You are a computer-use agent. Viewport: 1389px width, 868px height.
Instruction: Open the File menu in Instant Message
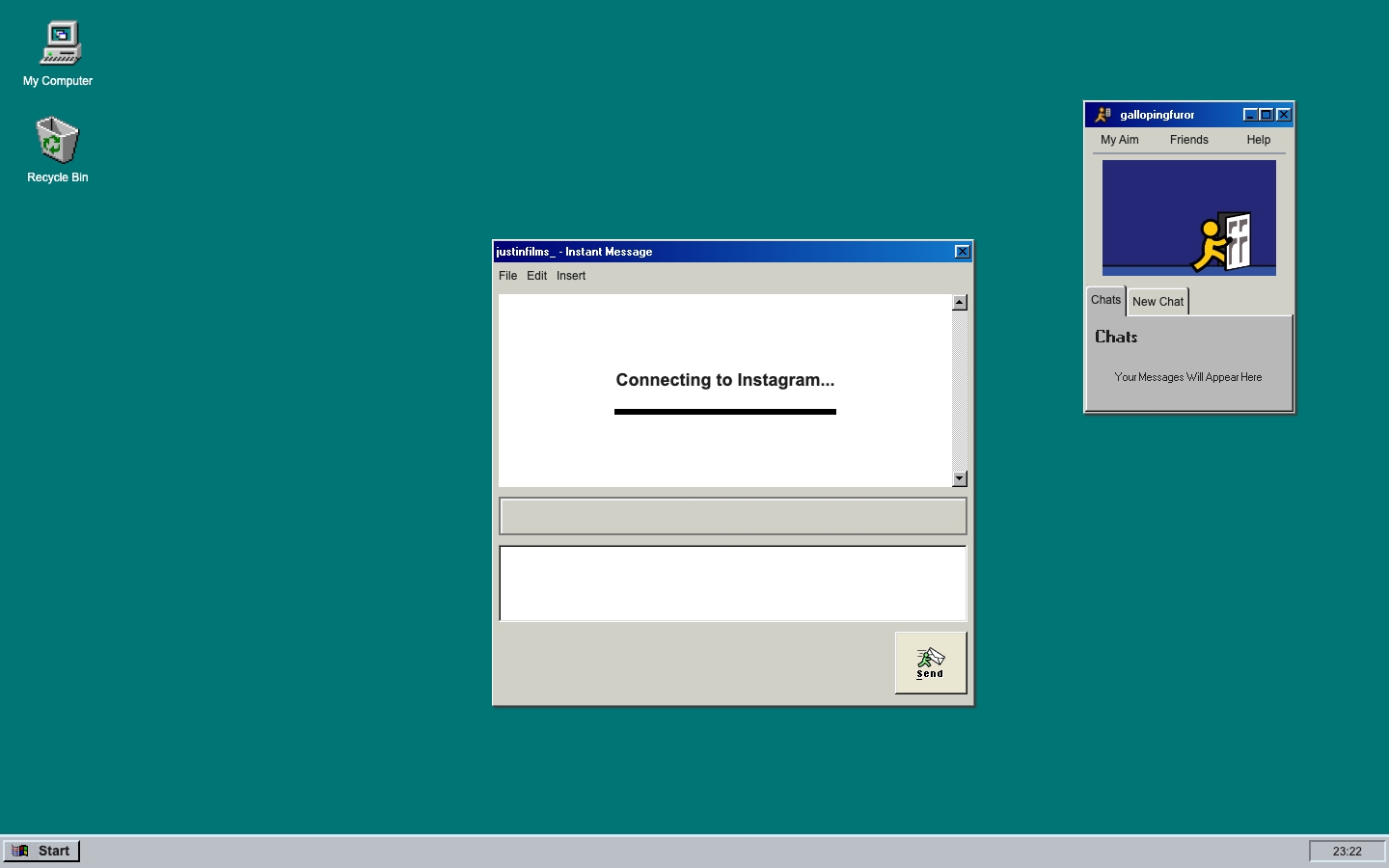507,276
